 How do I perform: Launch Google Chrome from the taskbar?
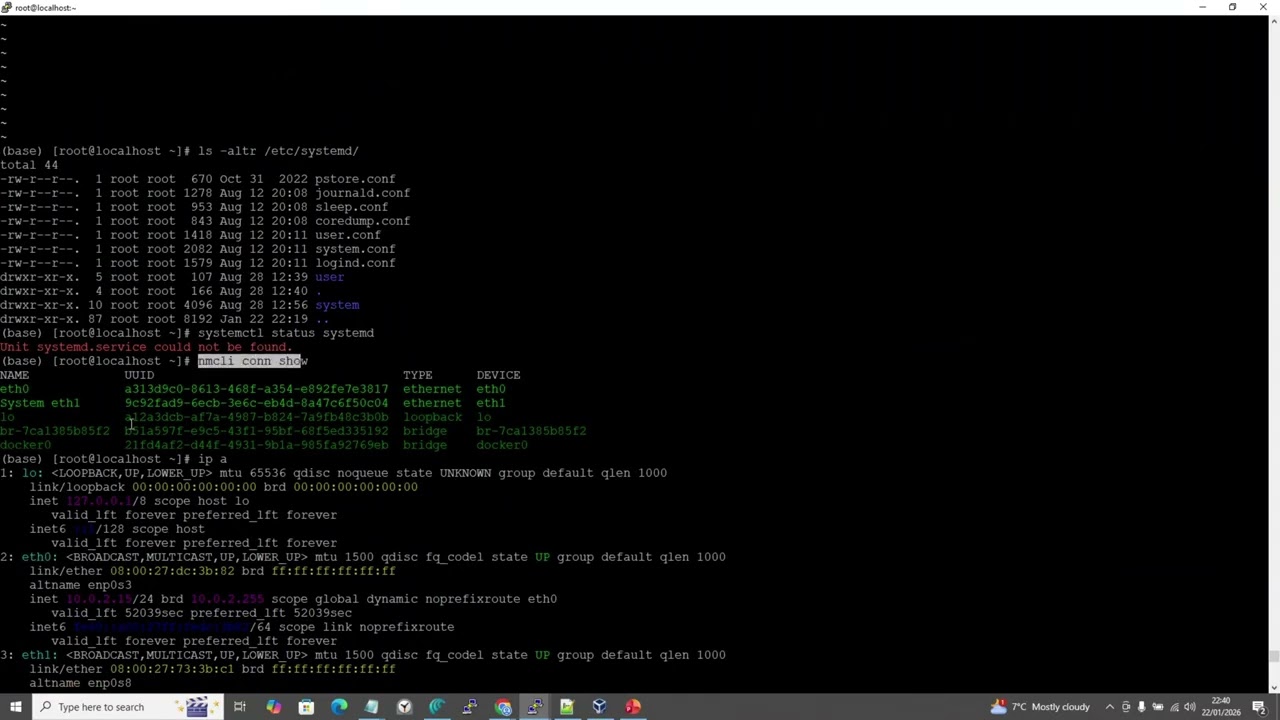502,707
